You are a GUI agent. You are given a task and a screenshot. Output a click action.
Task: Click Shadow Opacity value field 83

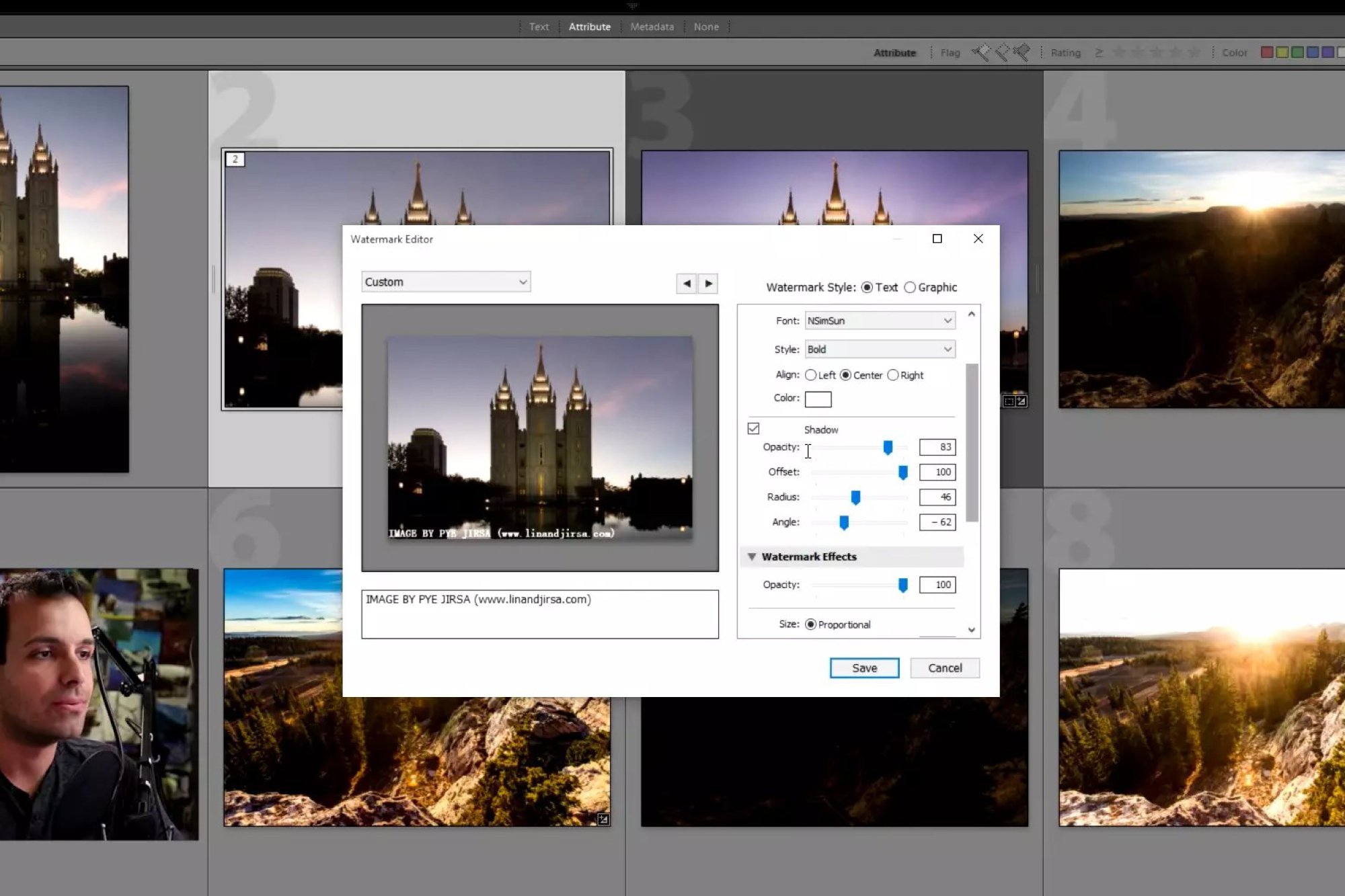[x=937, y=447]
